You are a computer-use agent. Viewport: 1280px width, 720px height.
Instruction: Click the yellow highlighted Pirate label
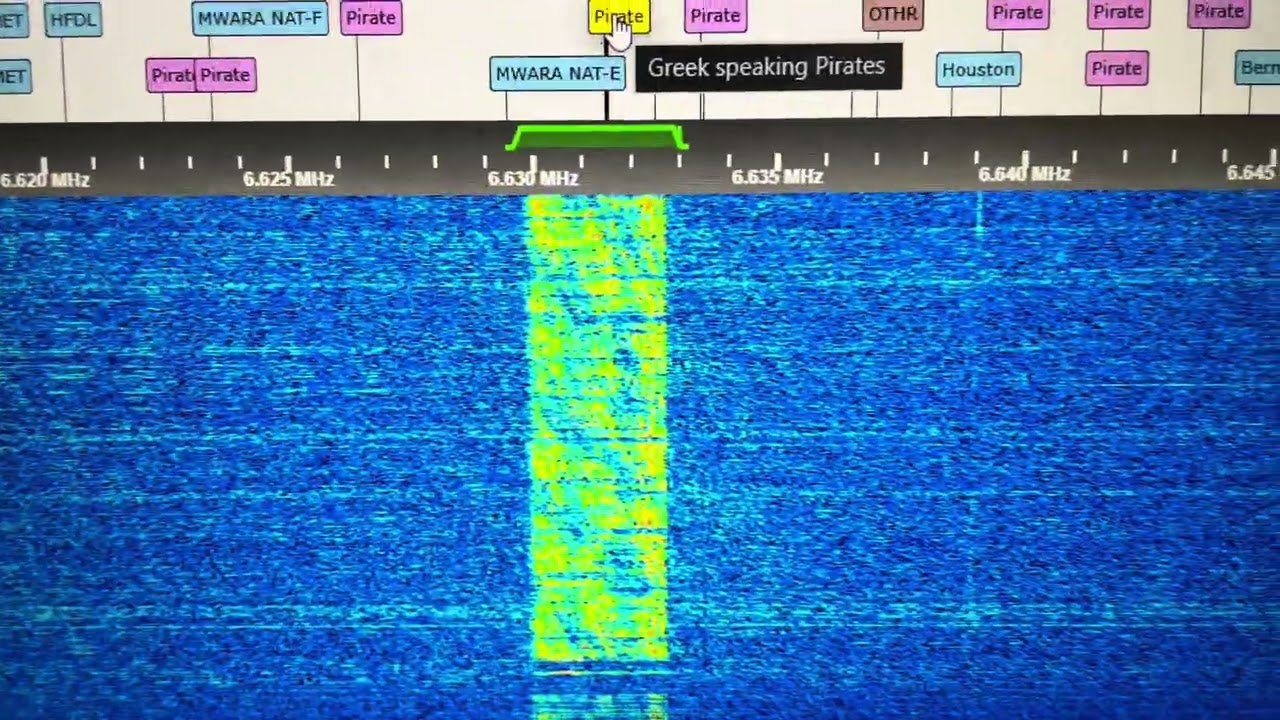click(x=619, y=17)
